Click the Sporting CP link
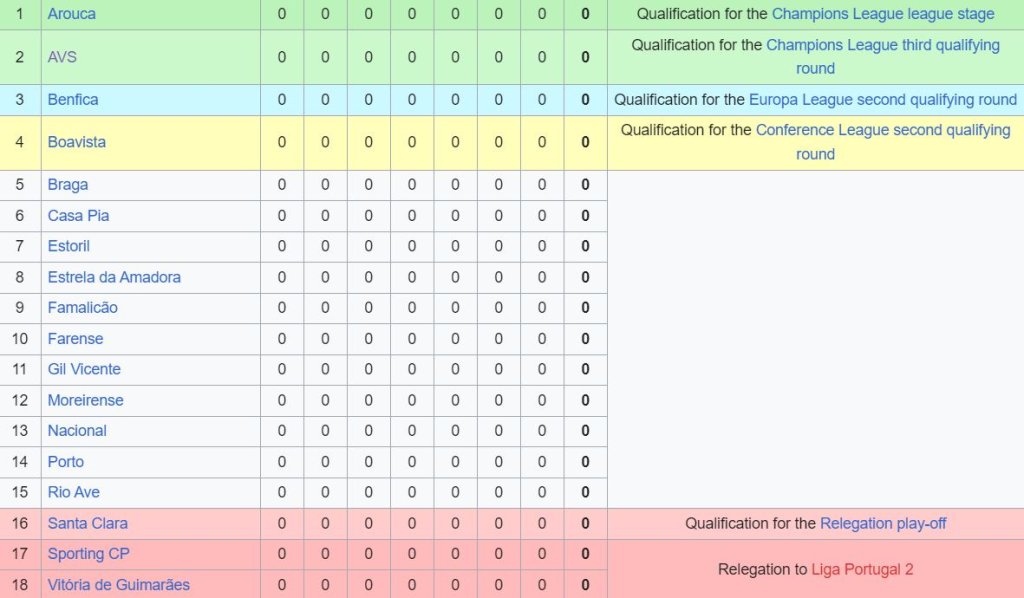This screenshot has width=1024, height=598. pyautogui.click(x=89, y=554)
